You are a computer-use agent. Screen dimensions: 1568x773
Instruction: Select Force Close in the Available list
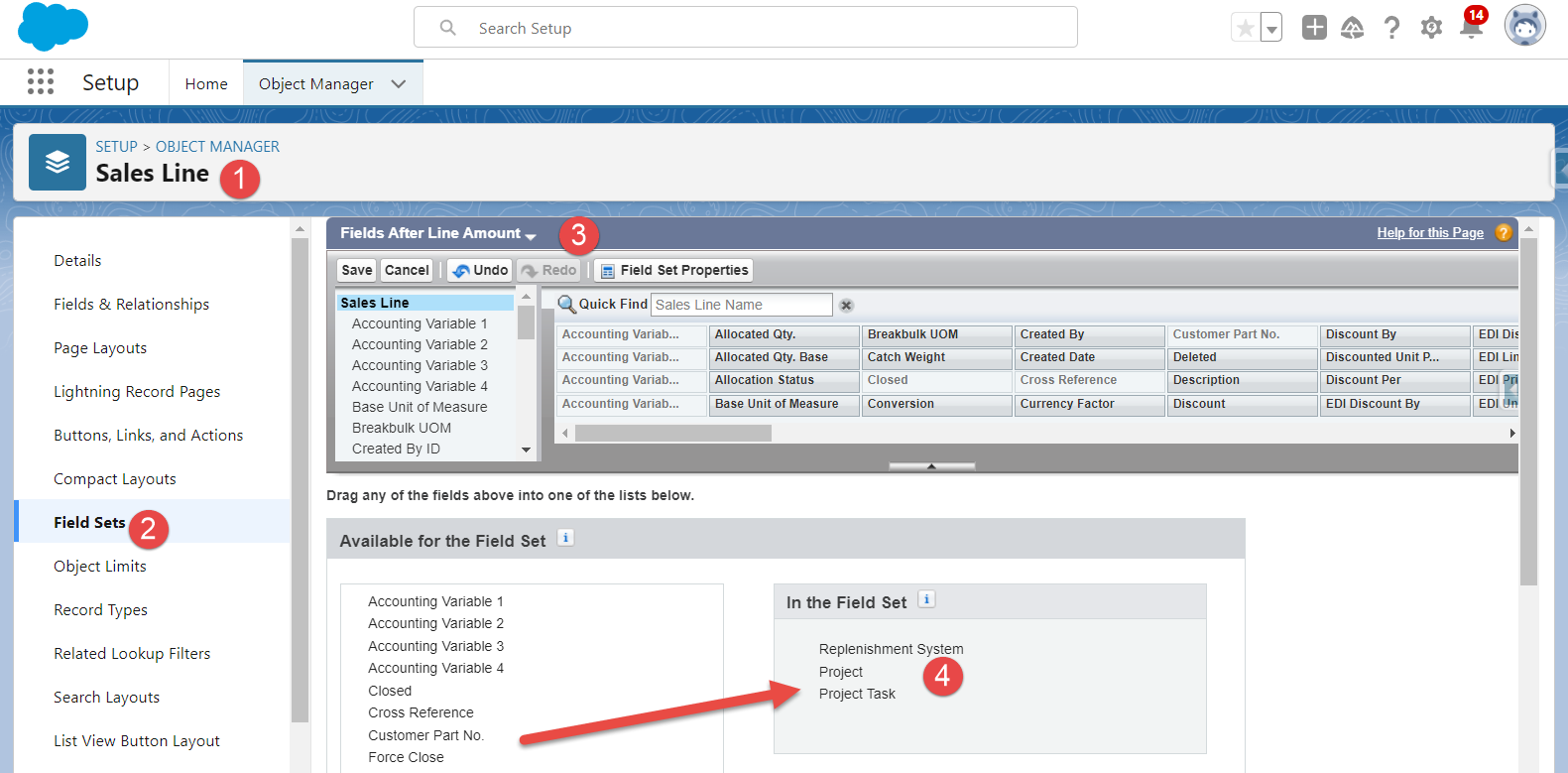click(x=406, y=757)
